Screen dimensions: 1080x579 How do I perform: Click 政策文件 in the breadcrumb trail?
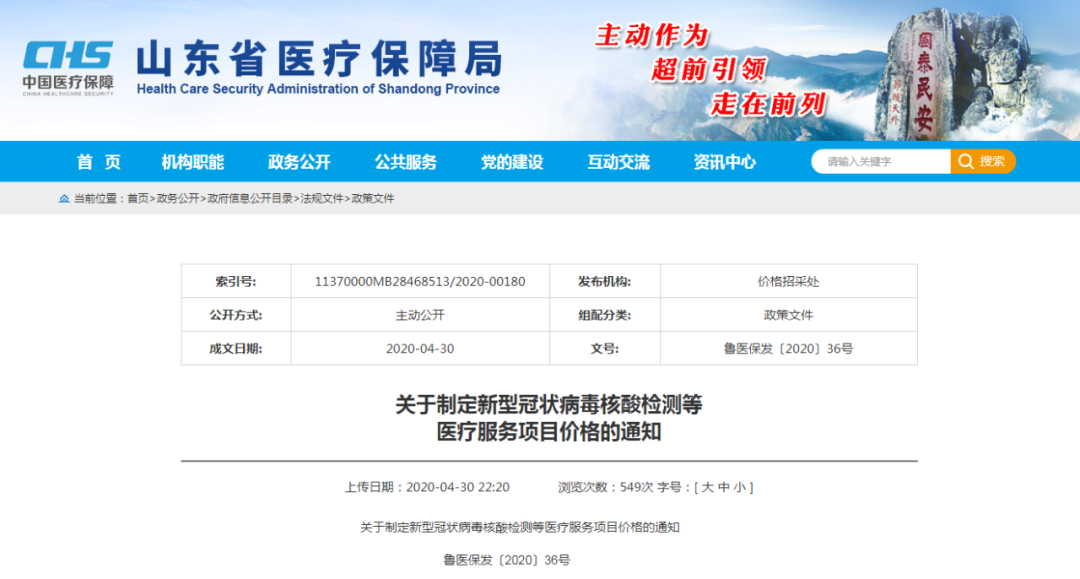pos(372,199)
